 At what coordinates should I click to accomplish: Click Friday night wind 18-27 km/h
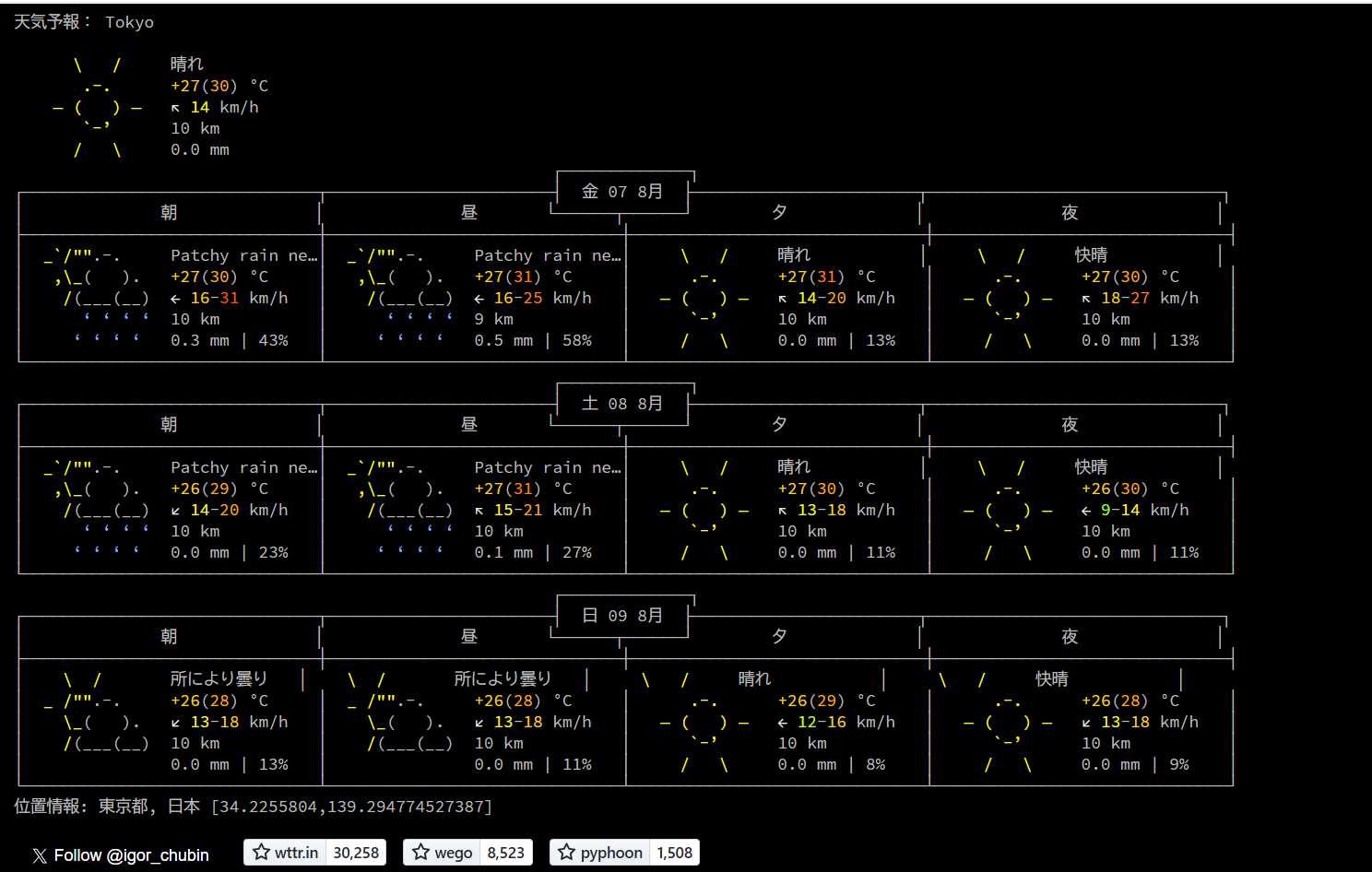[1141, 298]
